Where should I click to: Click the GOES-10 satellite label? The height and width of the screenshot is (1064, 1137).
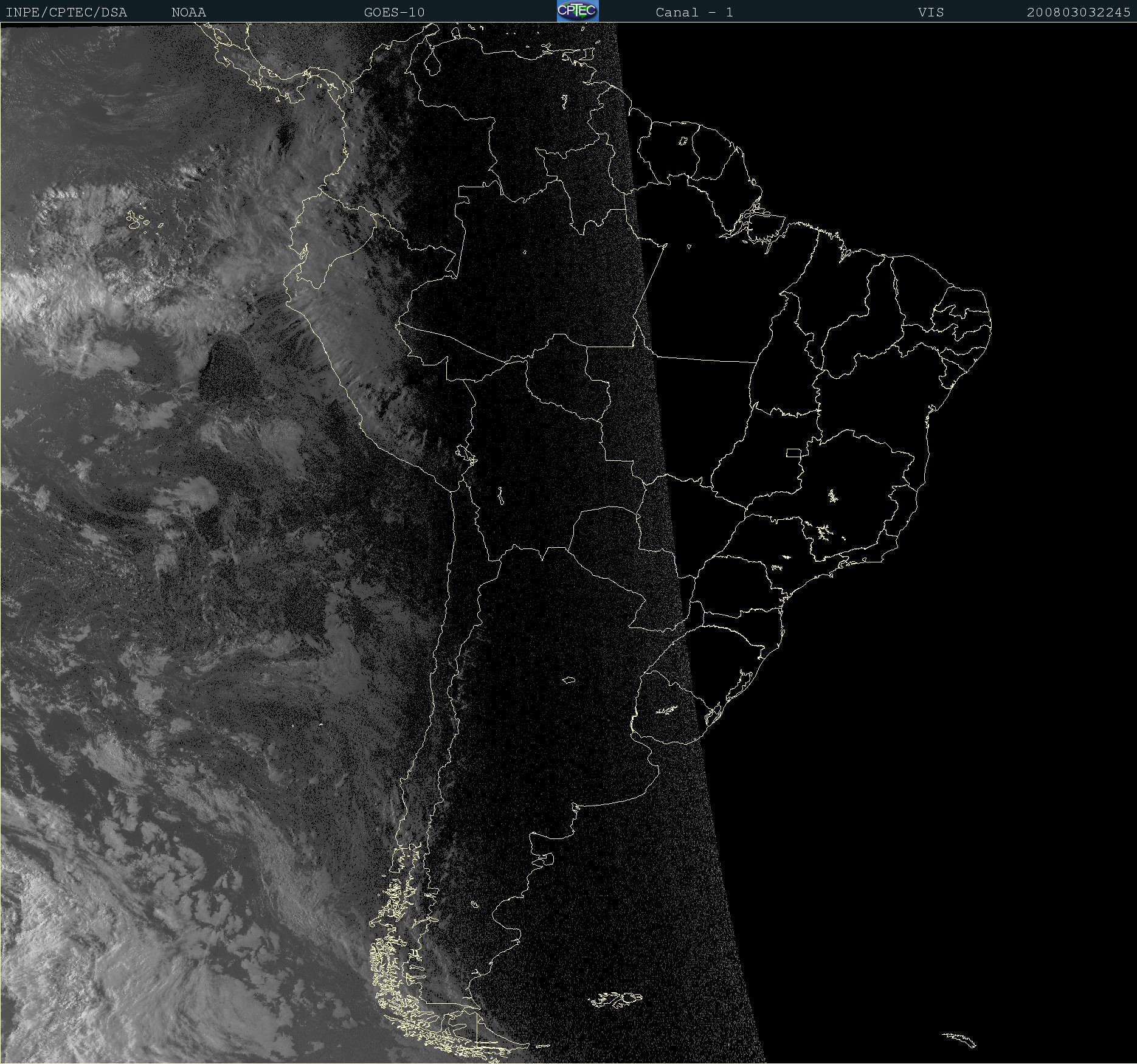[x=394, y=12]
